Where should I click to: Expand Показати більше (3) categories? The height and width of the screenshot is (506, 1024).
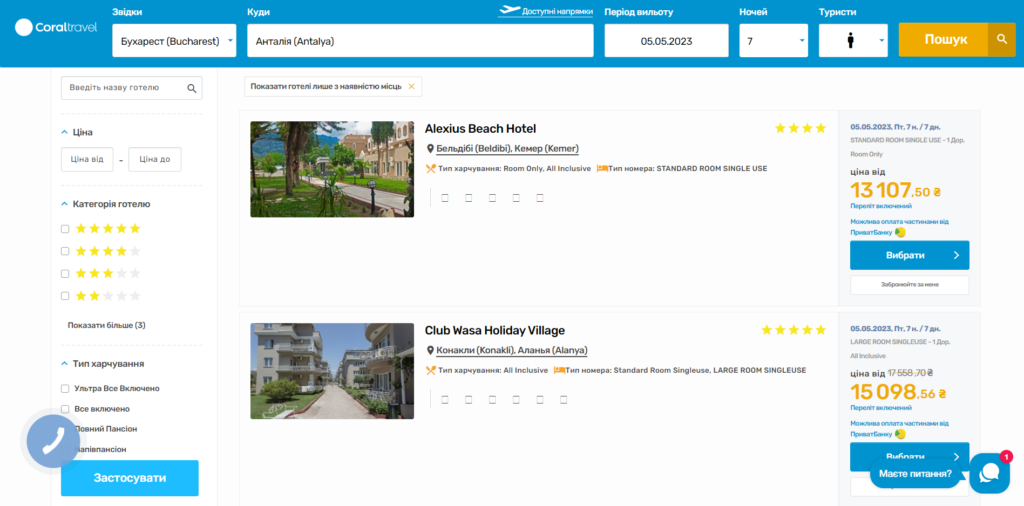coord(106,325)
